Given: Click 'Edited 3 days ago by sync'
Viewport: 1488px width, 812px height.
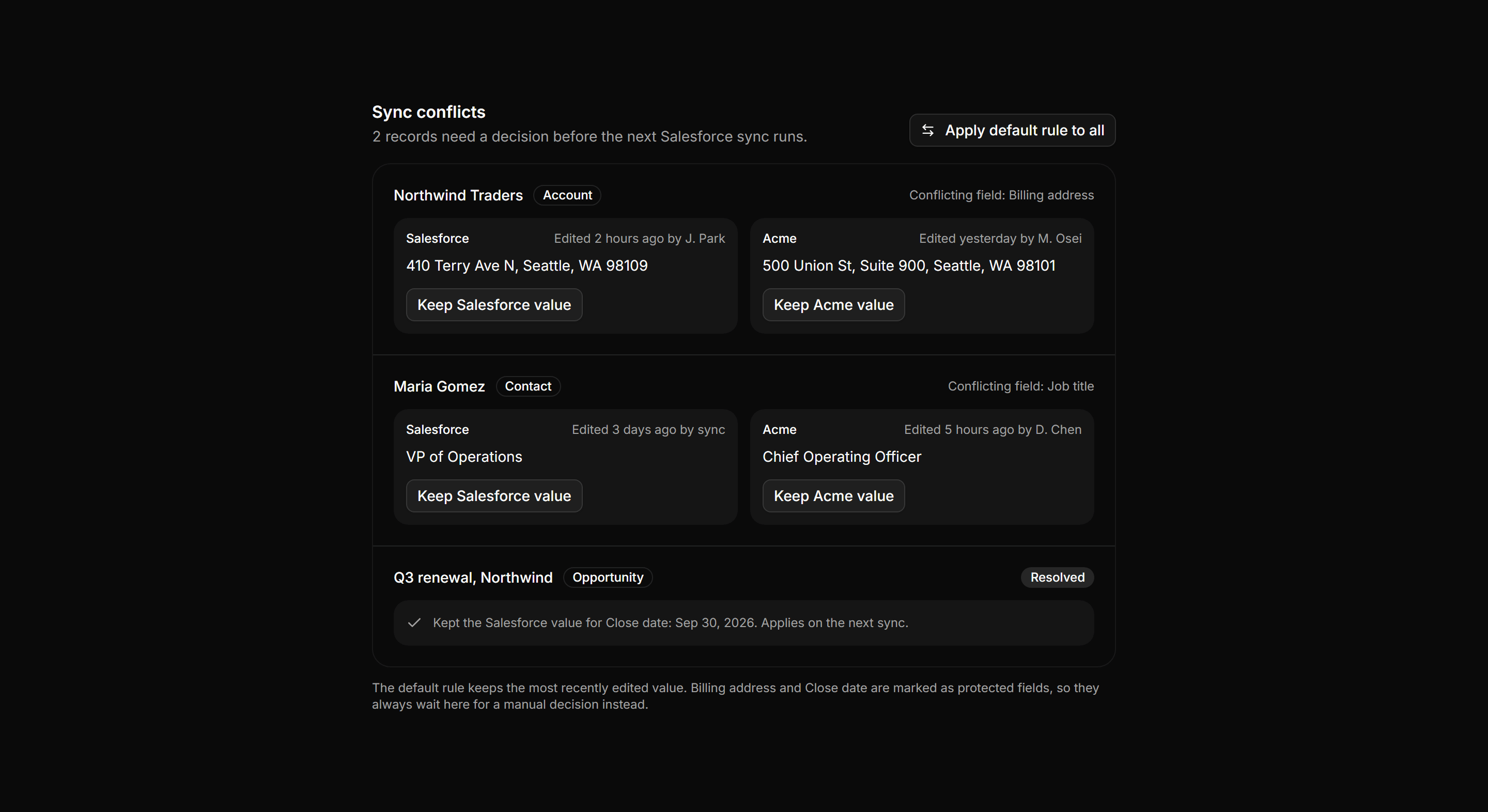Looking at the screenshot, I should (648, 430).
